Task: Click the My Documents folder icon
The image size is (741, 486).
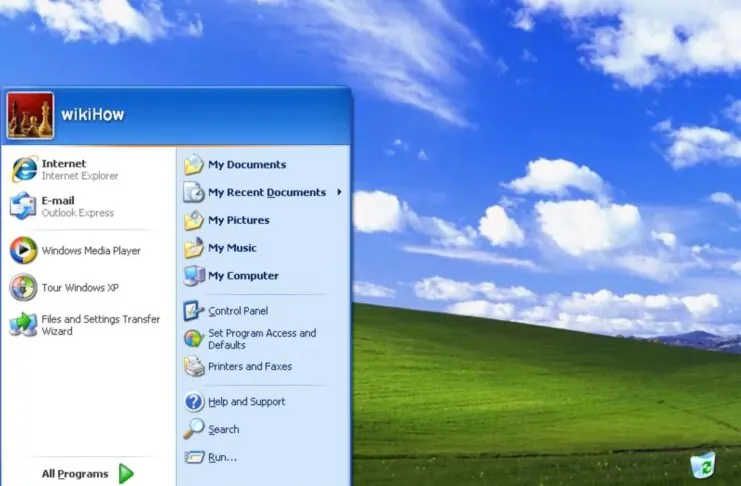Action: point(194,165)
